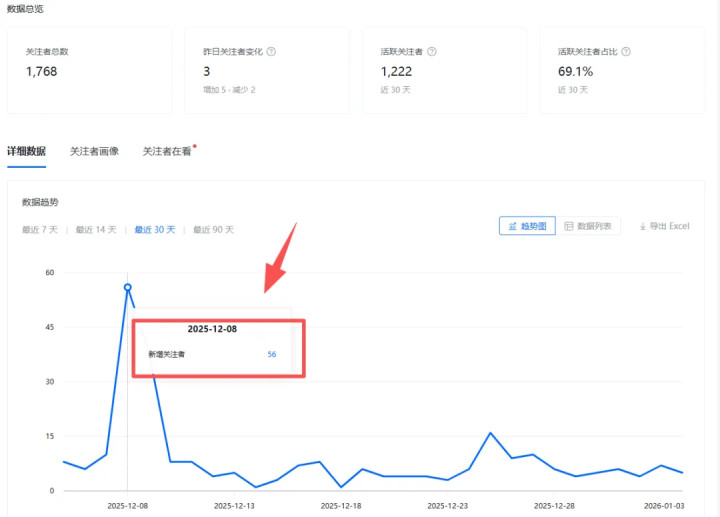Viewport: 720px width, 517px height.
Task: Export data via 导出 Excel
Action: point(664,227)
